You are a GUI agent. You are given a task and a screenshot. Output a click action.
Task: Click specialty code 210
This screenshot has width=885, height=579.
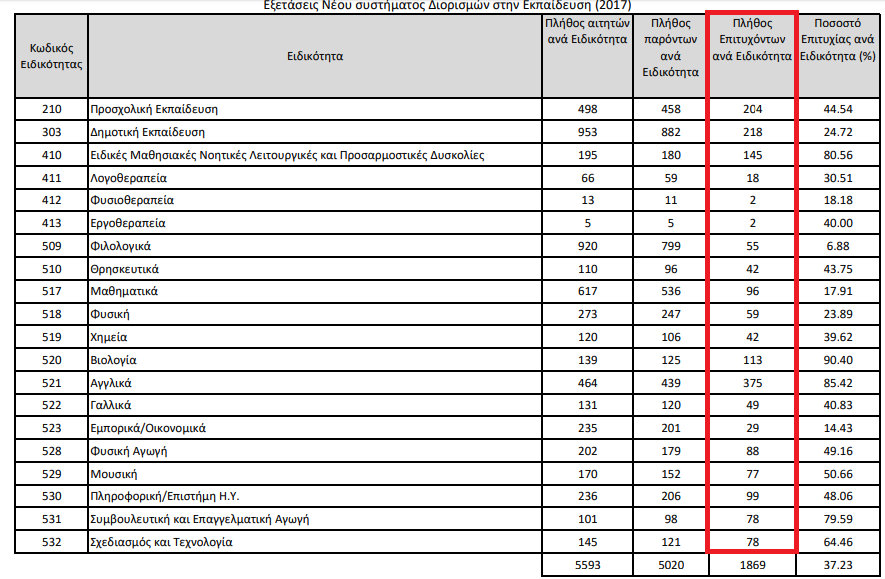point(51,109)
